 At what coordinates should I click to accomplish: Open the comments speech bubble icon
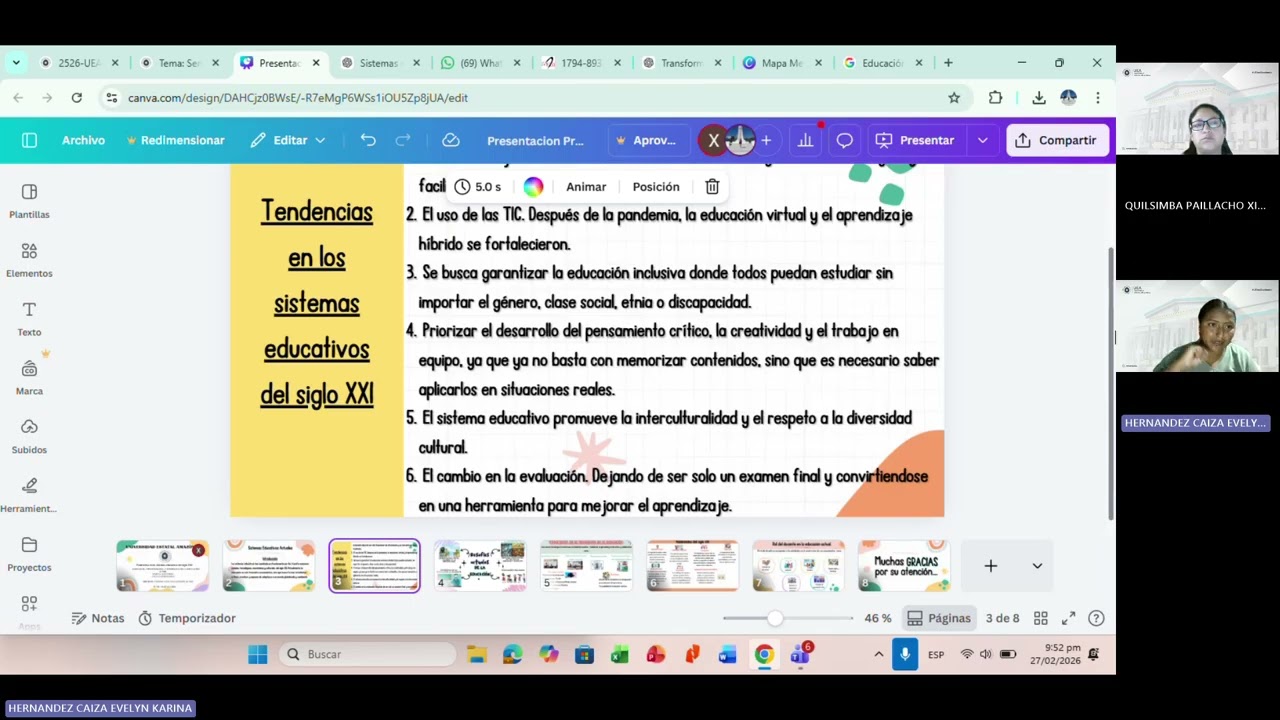click(x=845, y=140)
